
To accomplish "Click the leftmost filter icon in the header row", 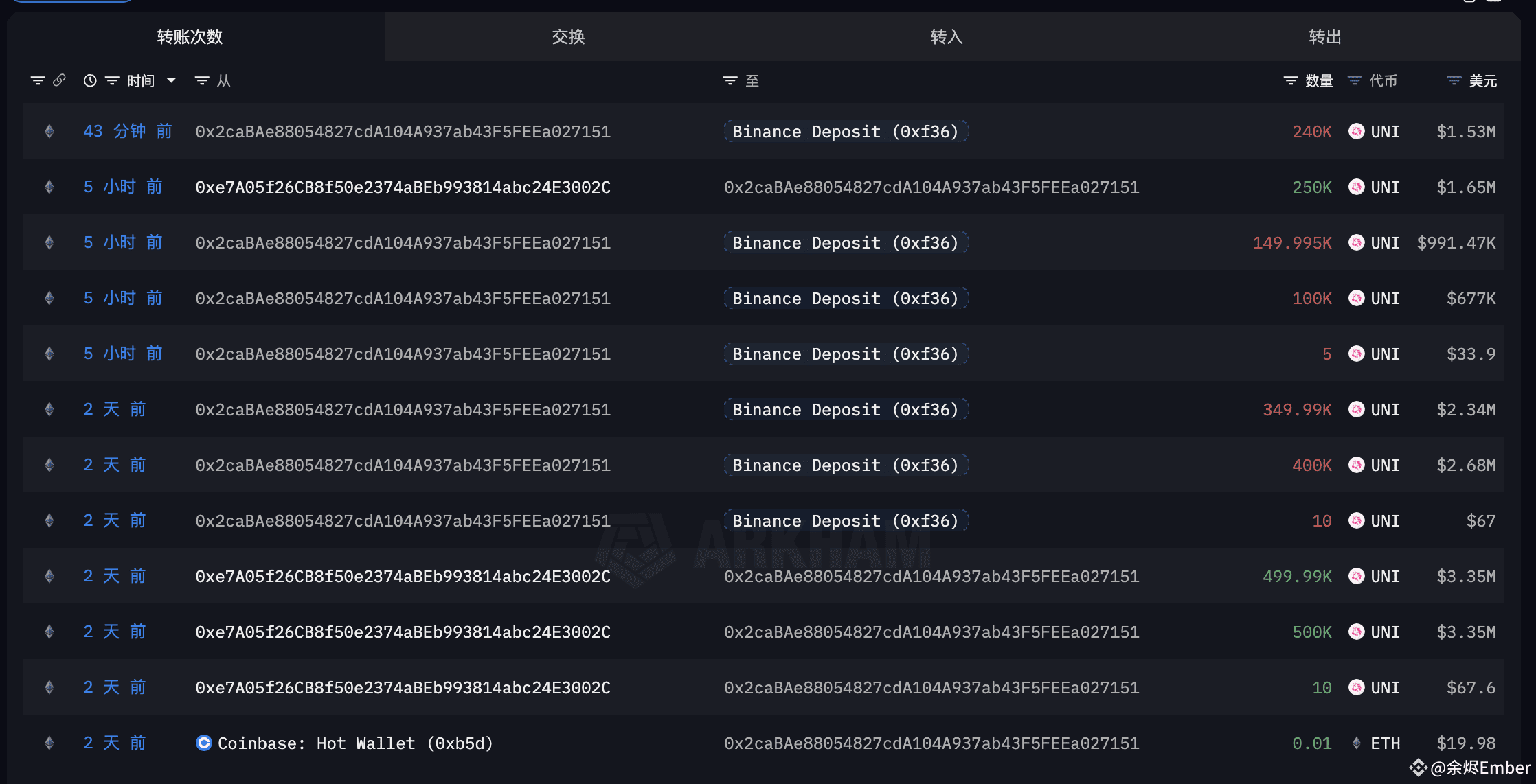I will pos(38,80).
